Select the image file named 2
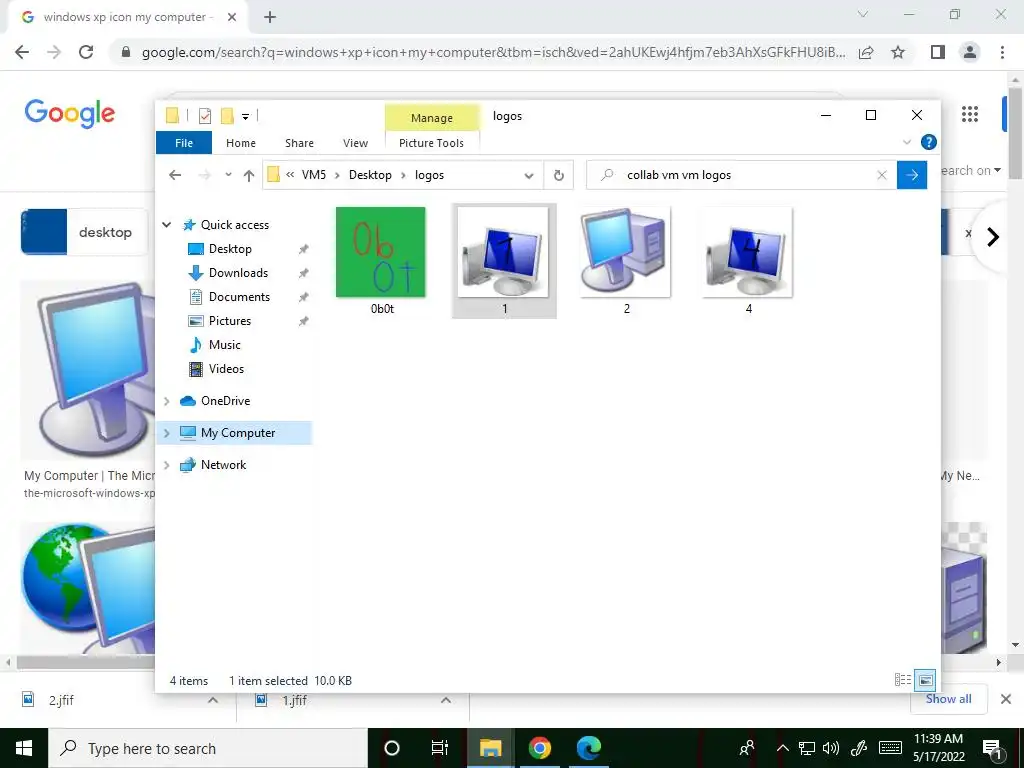 pyautogui.click(x=626, y=261)
